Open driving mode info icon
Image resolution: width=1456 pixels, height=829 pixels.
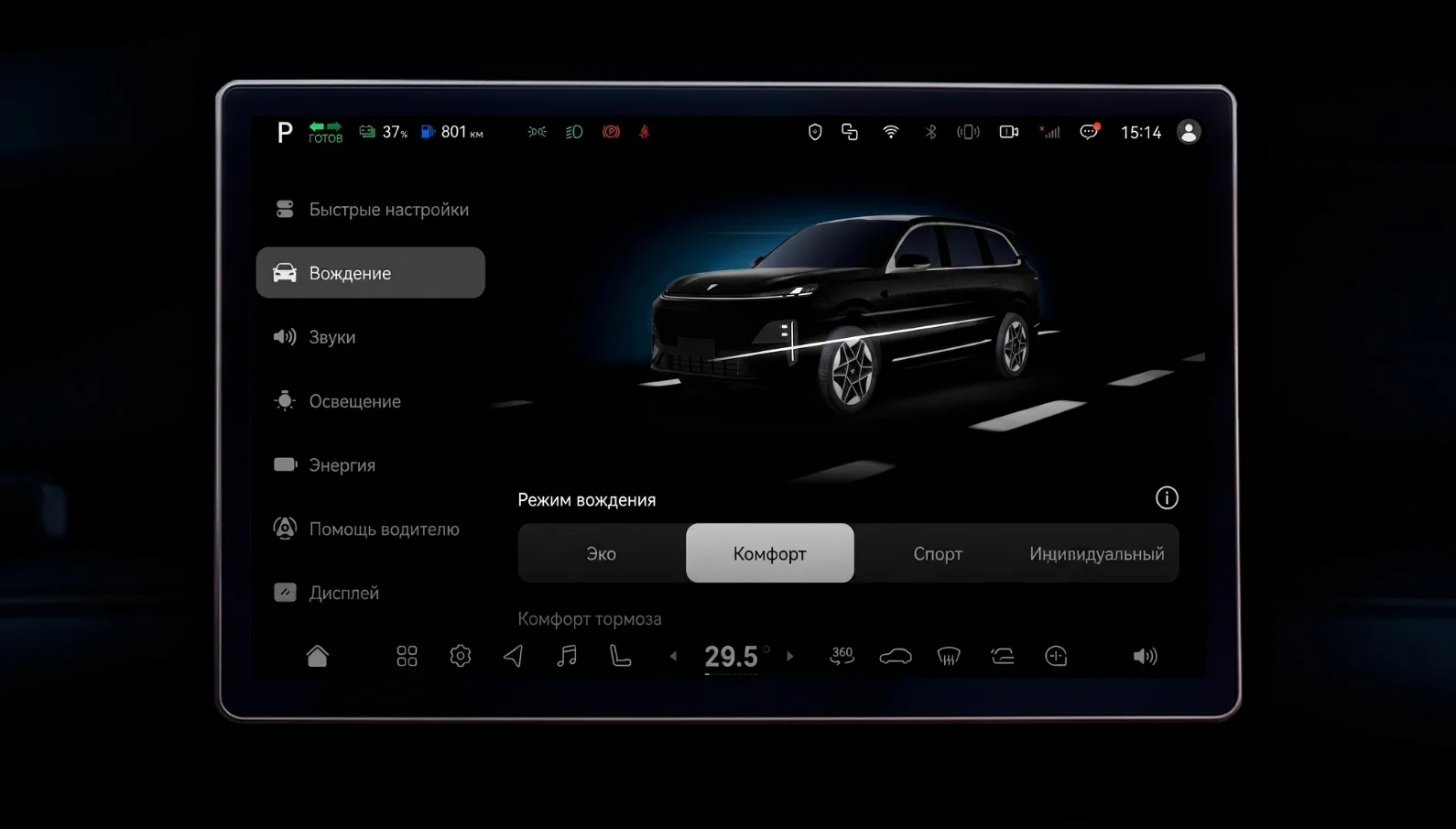1167,498
